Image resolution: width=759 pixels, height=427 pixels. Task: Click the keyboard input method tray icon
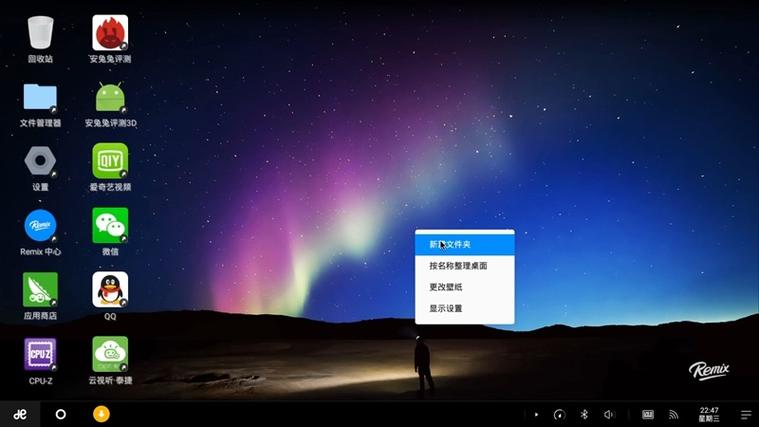point(648,414)
